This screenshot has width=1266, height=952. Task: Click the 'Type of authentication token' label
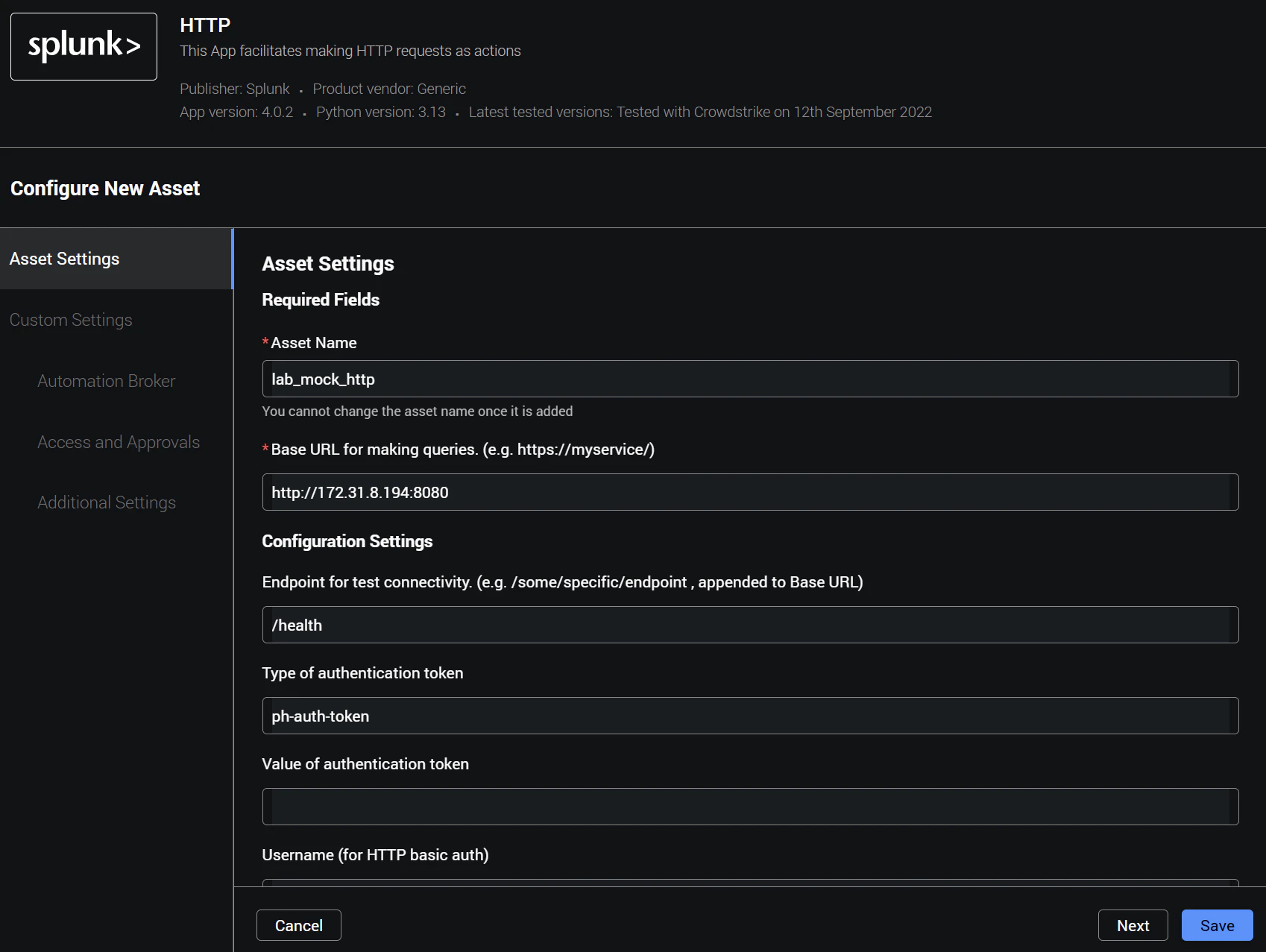[x=362, y=673]
